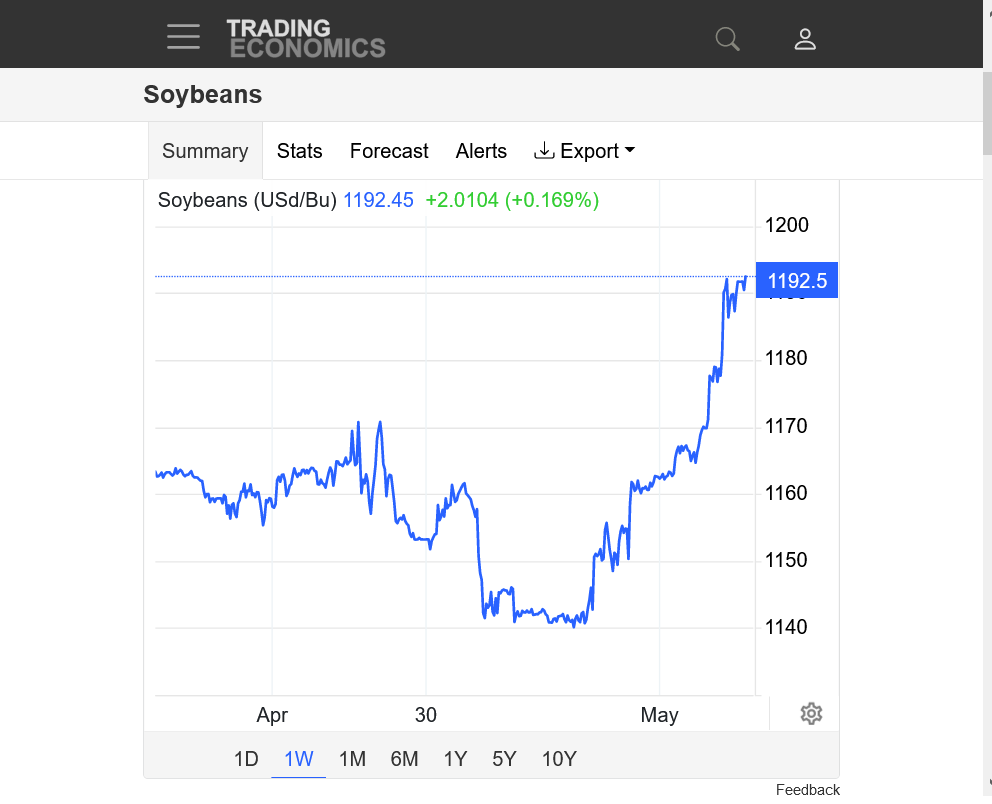Viewport: 992px width, 804px height.
Task: Select the 1D time range
Action: 246,759
